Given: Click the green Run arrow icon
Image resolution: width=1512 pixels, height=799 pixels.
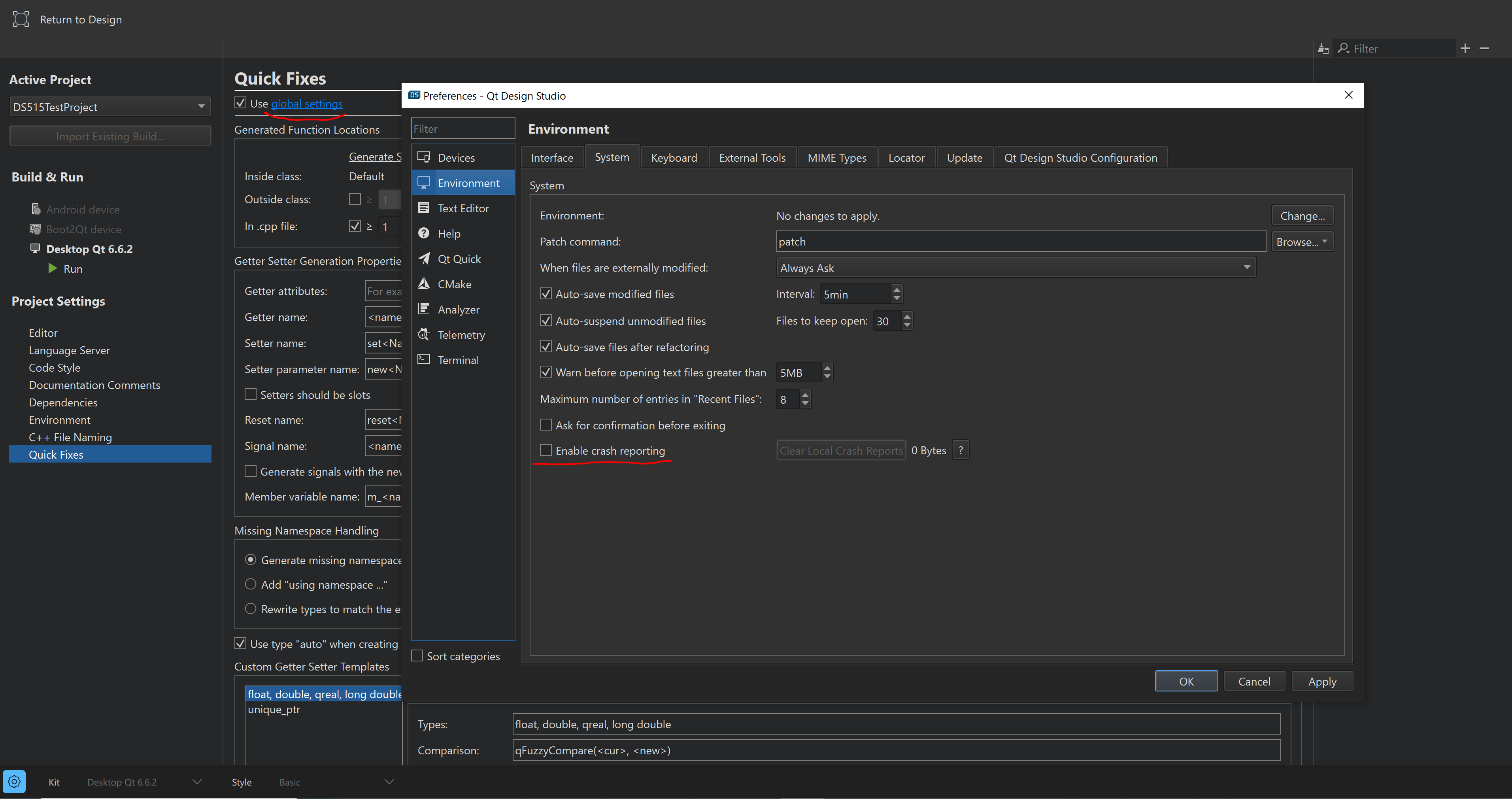Looking at the screenshot, I should tap(53, 268).
